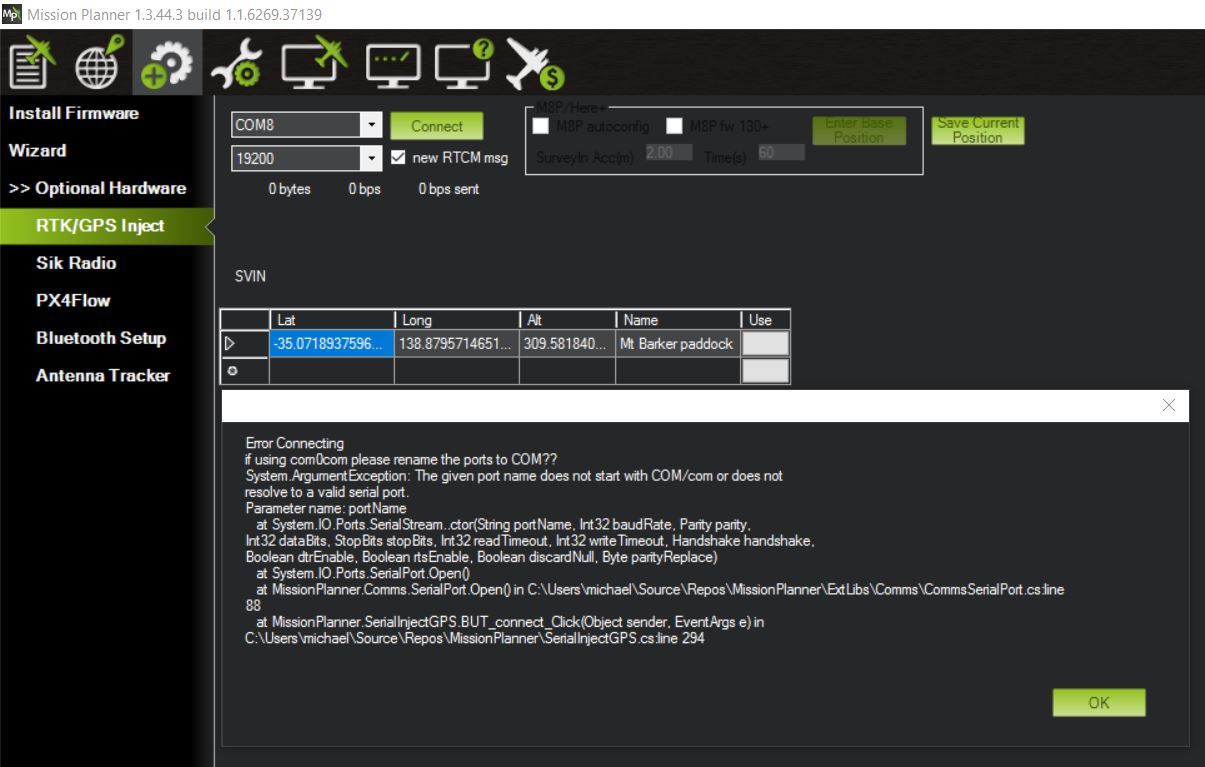
Task: Click the SVIN label
Action: coord(251,277)
